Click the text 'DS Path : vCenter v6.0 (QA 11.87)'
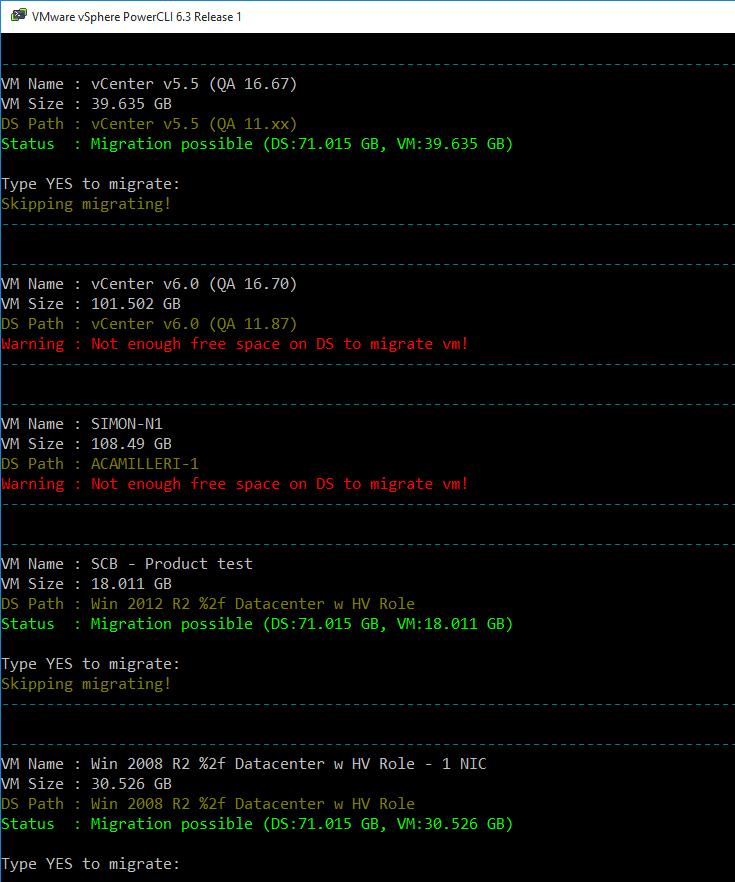This screenshot has width=735, height=882. pyautogui.click(x=149, y=324)
